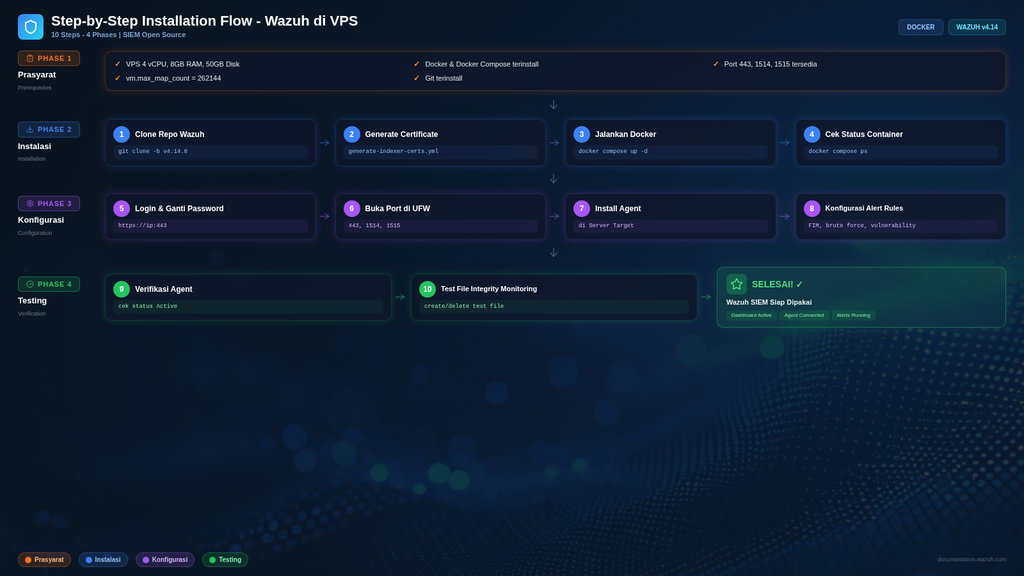Click the step 8 number circle
The image size is (1024, 576).
pyautogui.click(x=812, y=208)
